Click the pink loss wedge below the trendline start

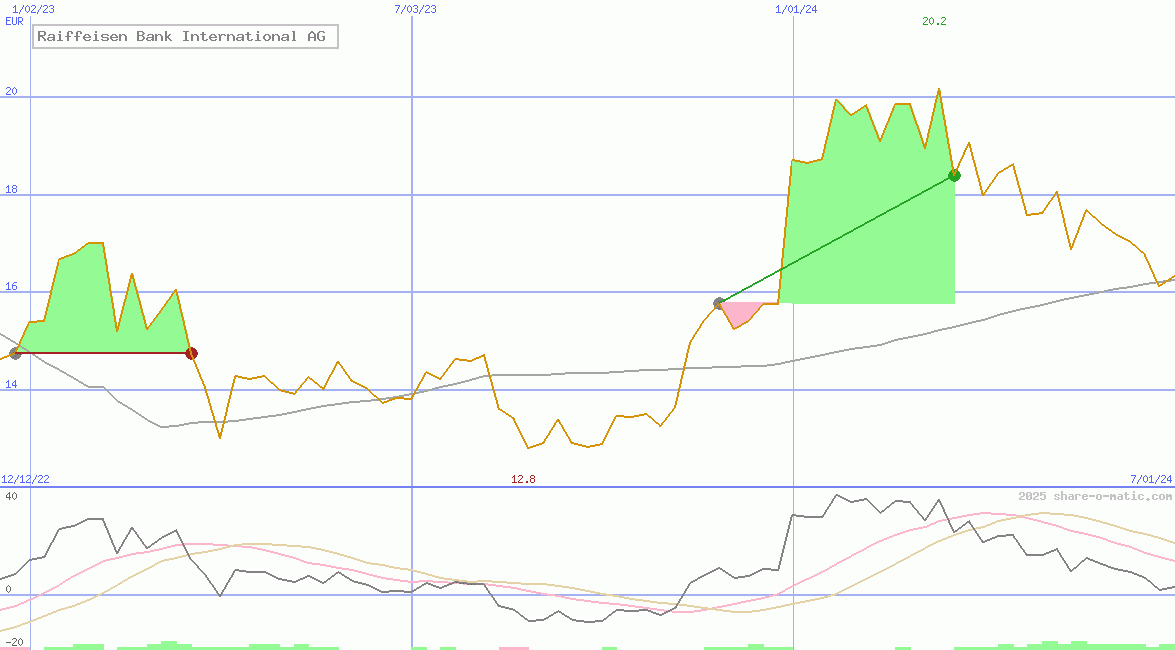point(740,312)
